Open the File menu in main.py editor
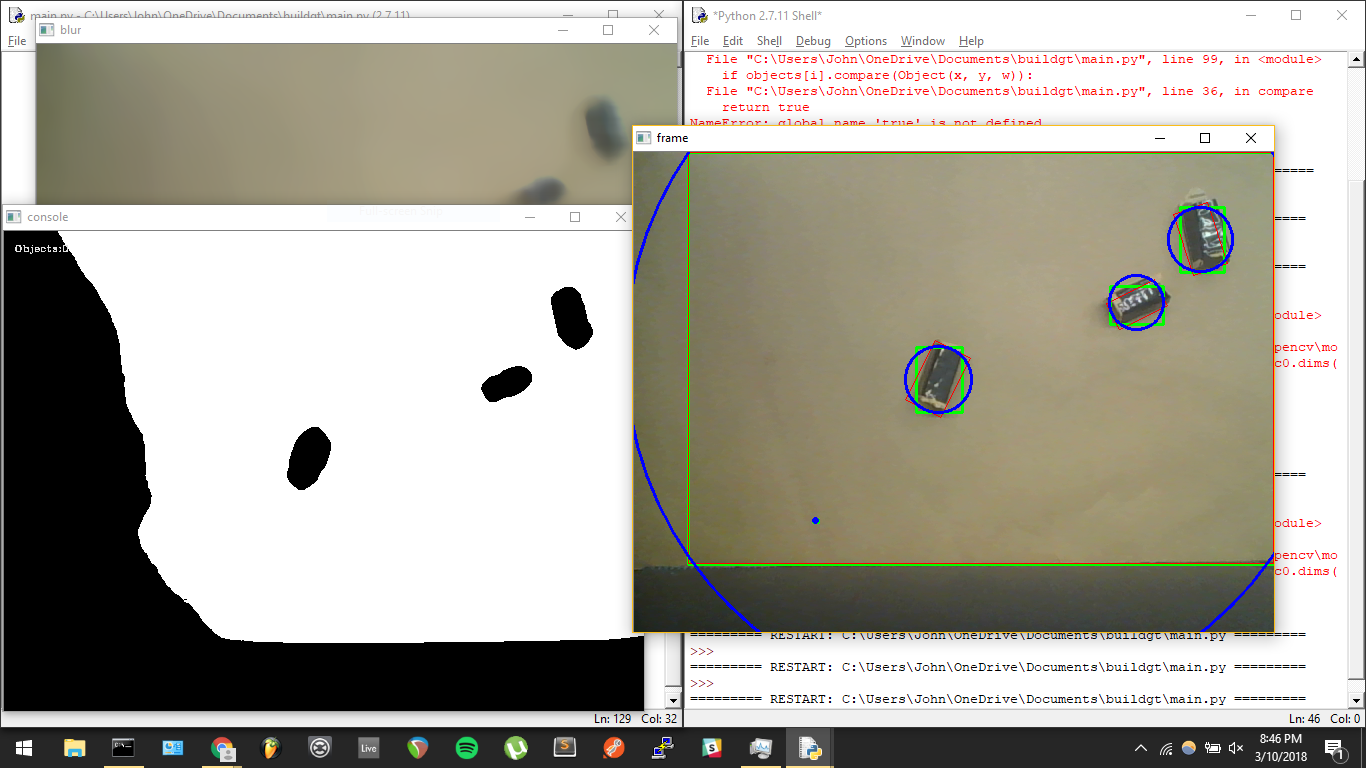Viewport: 1366px width, 768px height. pos(17,41)
